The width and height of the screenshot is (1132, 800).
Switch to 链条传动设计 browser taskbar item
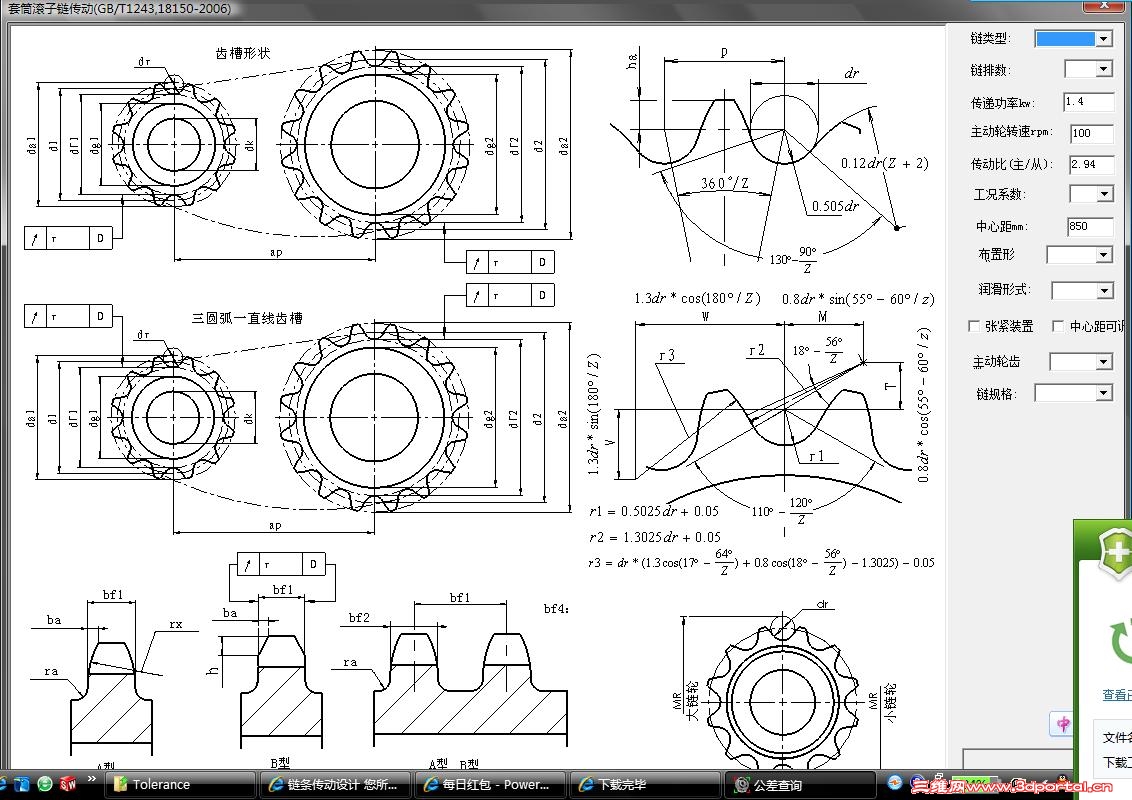(336, 785)
